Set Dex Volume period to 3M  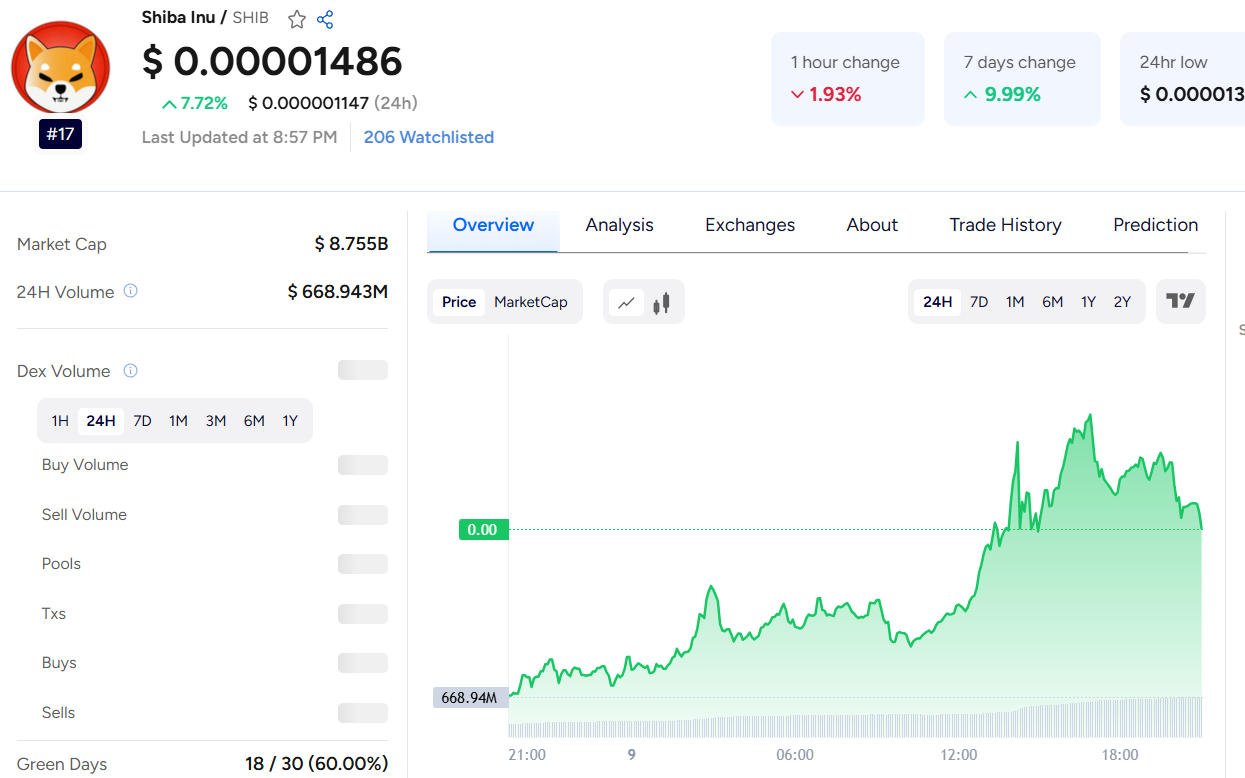point(216,421)
